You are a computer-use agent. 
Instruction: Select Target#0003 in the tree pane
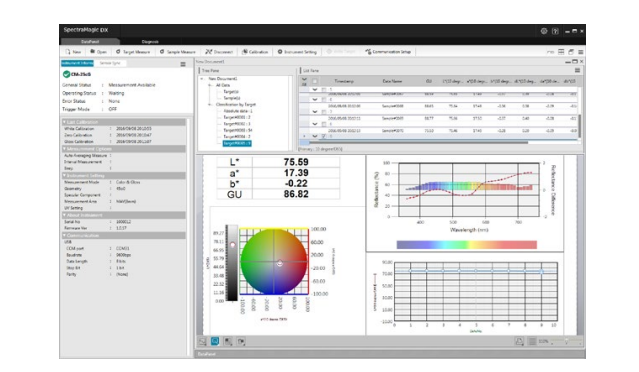coord(238,130)
